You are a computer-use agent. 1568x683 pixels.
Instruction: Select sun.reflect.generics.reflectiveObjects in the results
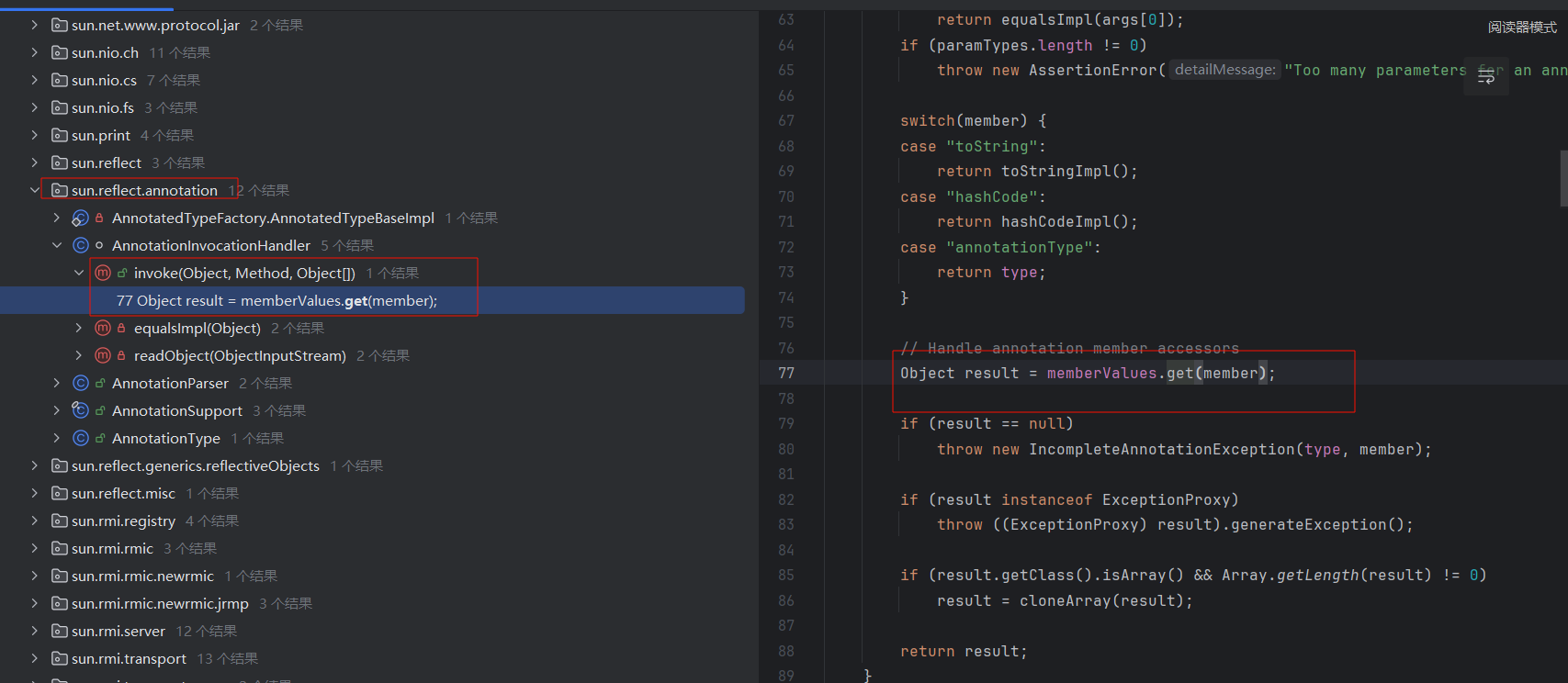pos(195,465)
